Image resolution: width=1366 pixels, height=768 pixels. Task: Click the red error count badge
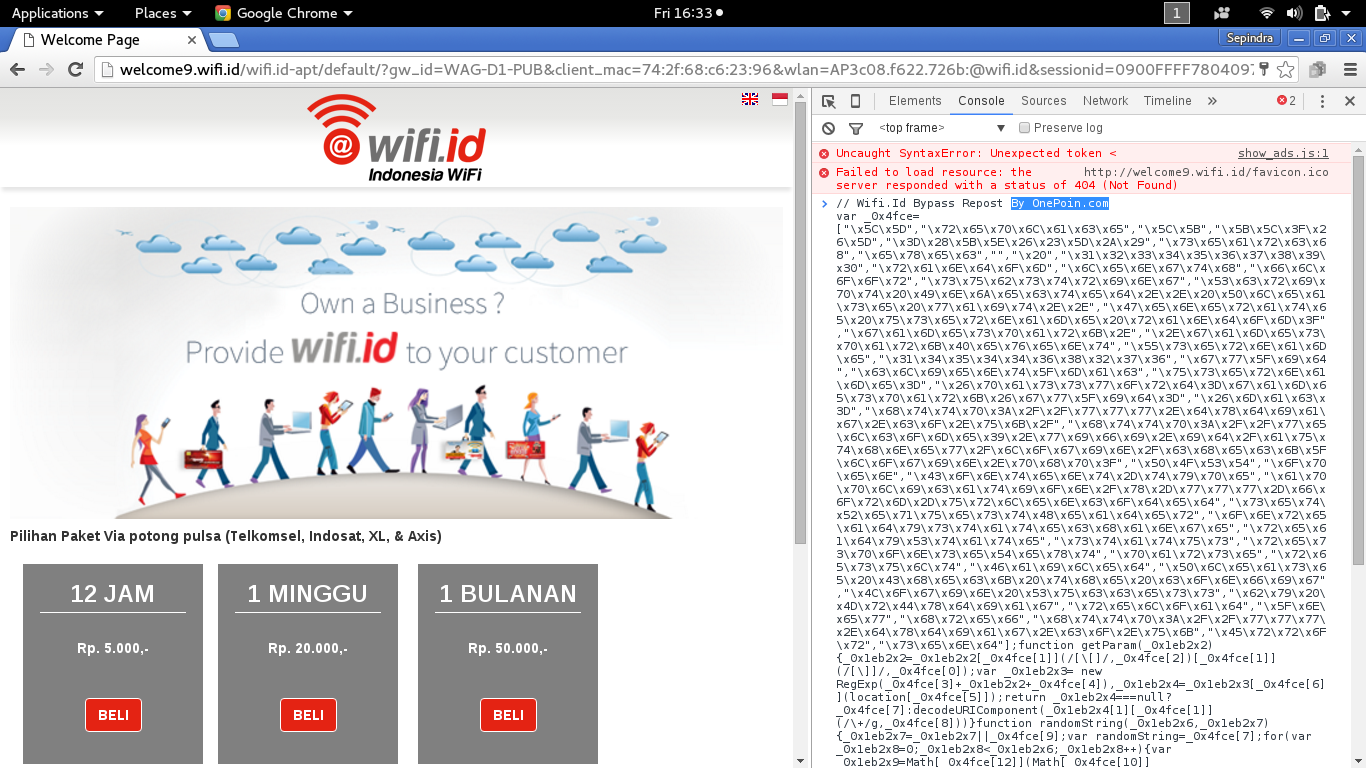click(x=1286, y=101)
